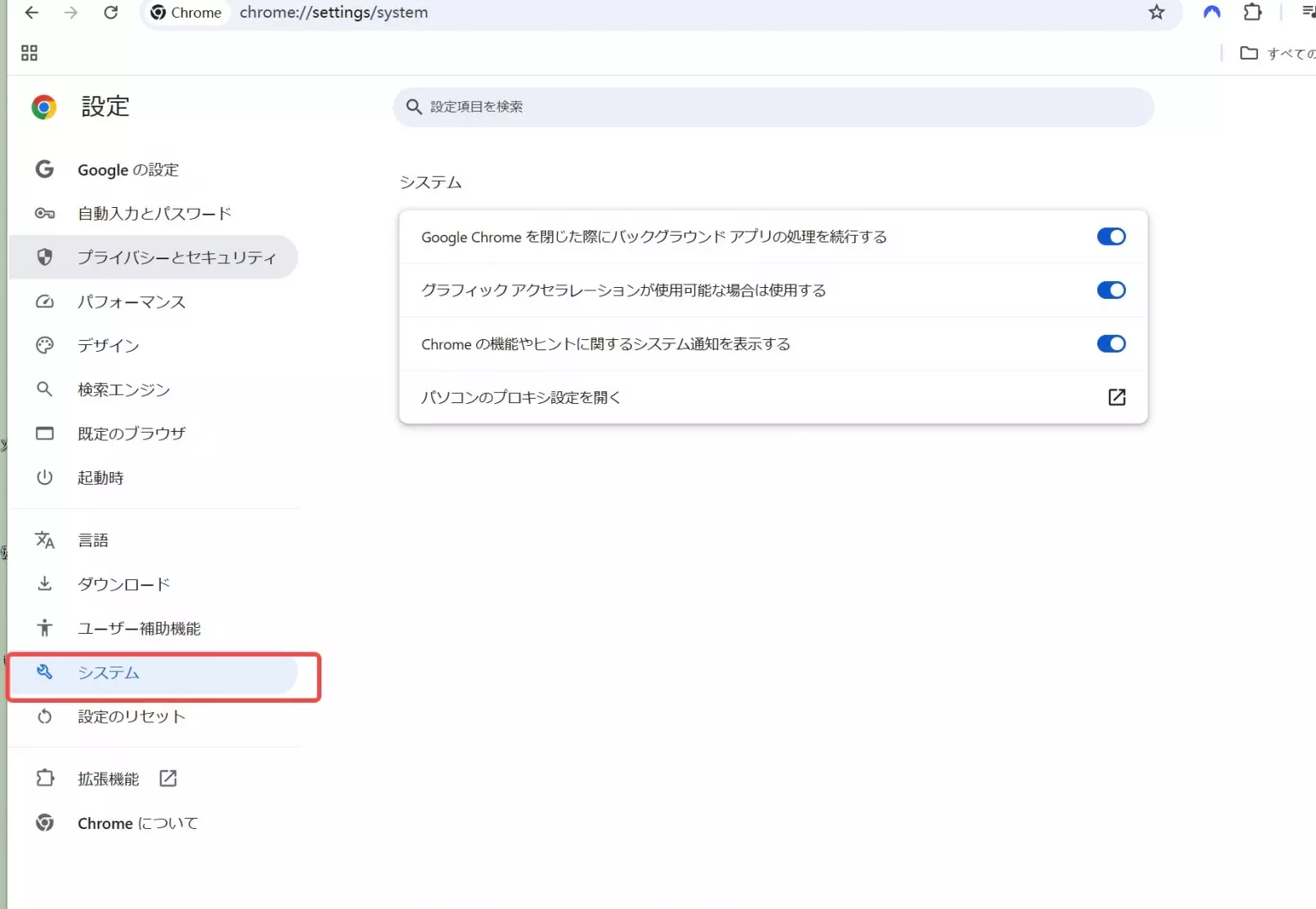Image resolution: width=1316 pixels, height=909 pixels.
Task: Select 既定のブラウザ in sidebar
Action: pyautogui.click(x=153, y=433)
